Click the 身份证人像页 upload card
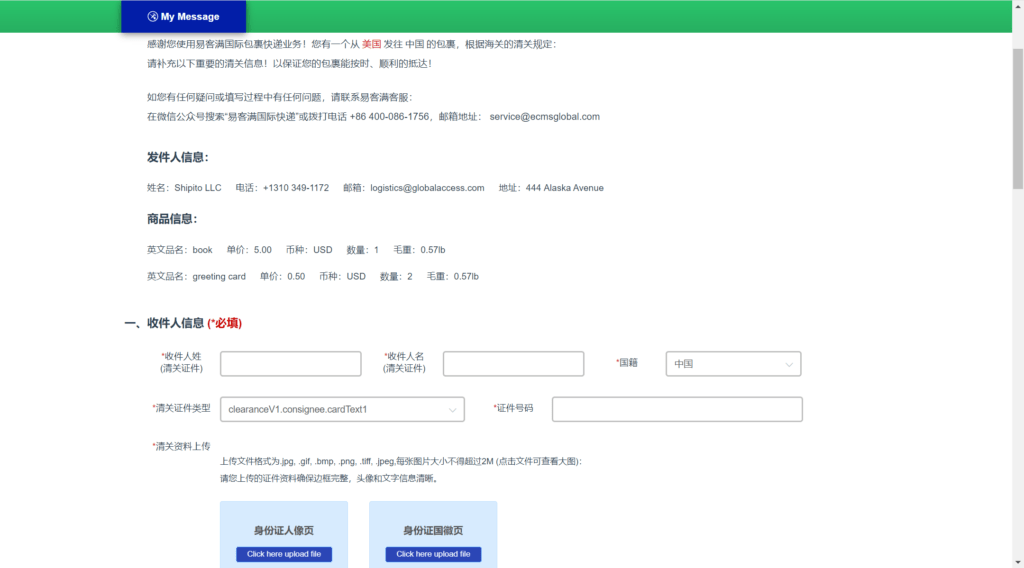 (284, 535)
